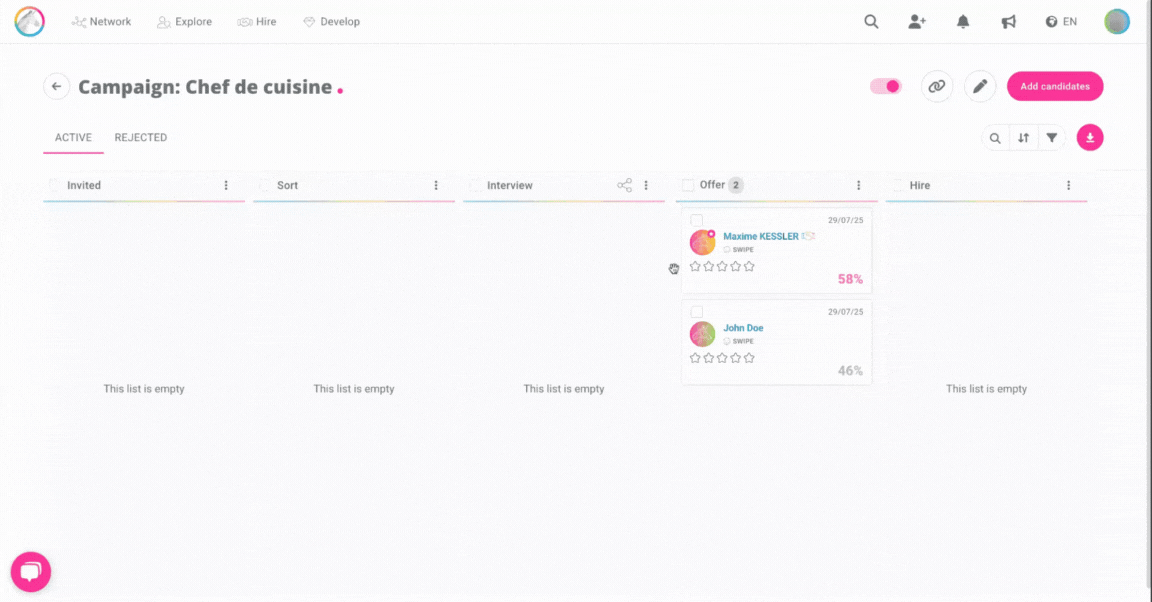The image size is (1152, 602).
Task: Open Offer column three-dot menu
Action: [858, 185]
